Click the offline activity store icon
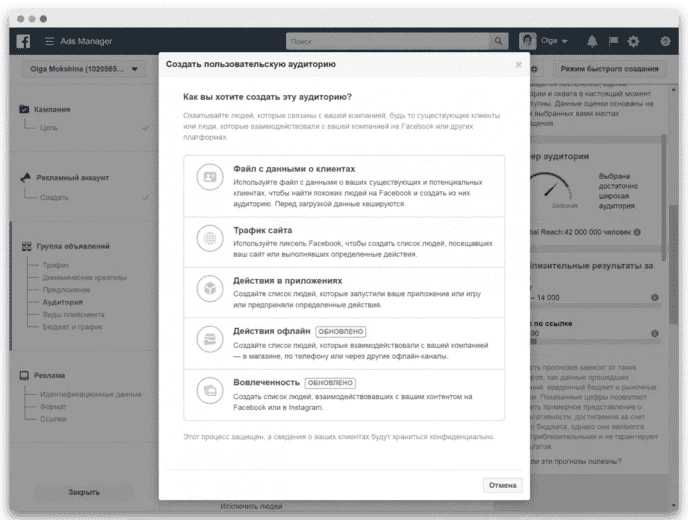688x520 pixels. pos(210,339)
